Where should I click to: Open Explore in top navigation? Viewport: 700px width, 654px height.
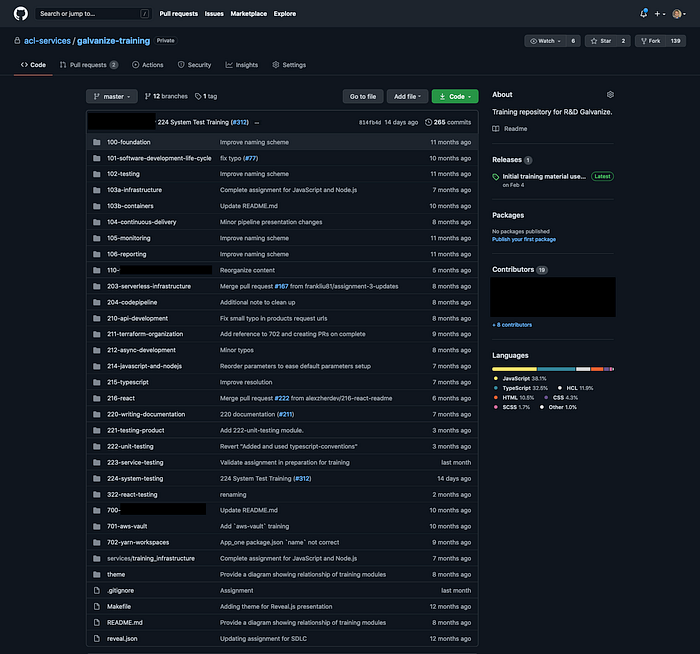(285, 14)
